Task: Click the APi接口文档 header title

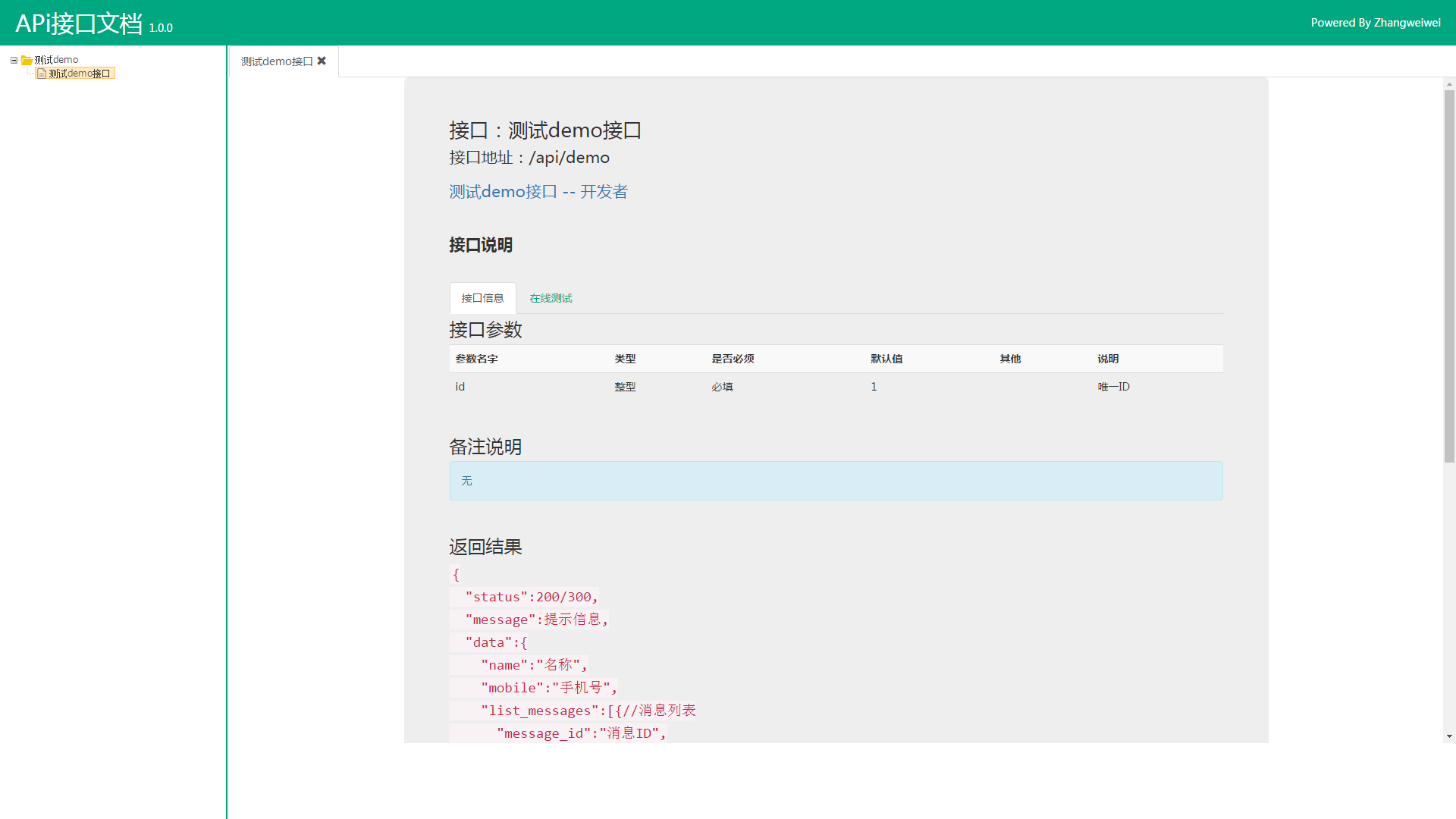Action: [x=79, y=24]
